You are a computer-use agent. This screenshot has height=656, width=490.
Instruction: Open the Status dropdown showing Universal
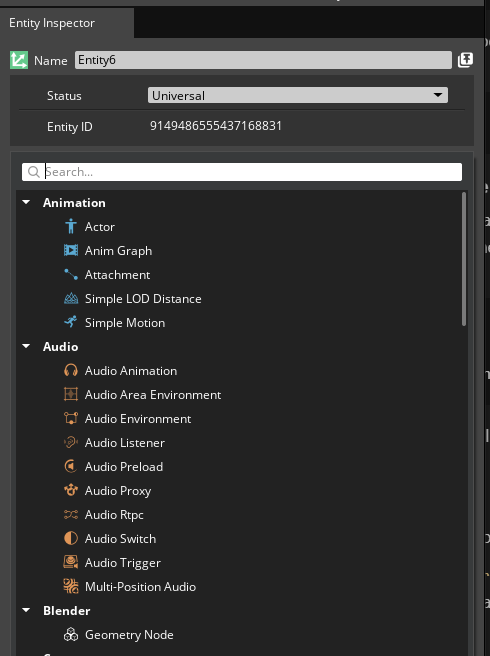298,95
